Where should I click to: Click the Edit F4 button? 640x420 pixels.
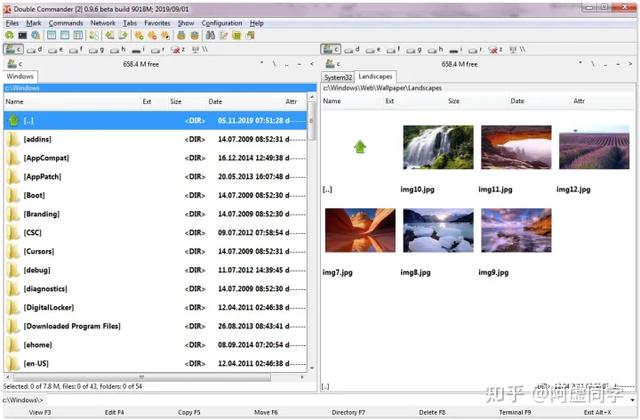pos(114,412)
